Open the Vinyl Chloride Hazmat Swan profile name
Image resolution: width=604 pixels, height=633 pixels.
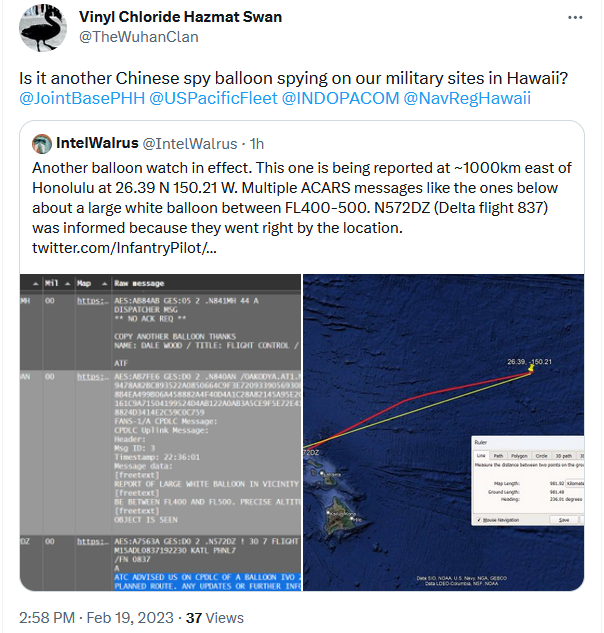180,17
